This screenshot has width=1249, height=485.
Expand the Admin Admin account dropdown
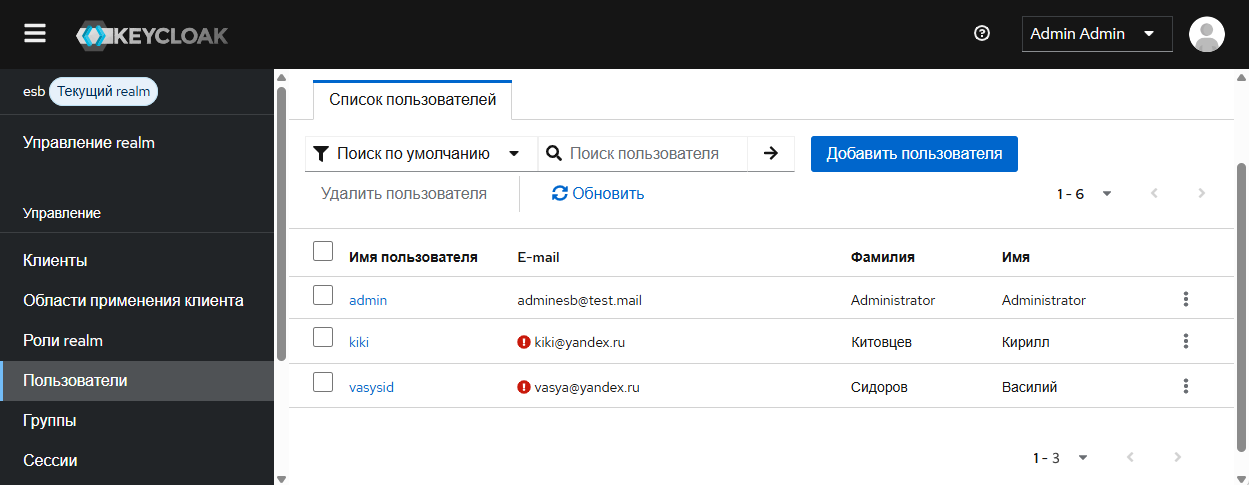point(1096,34)
